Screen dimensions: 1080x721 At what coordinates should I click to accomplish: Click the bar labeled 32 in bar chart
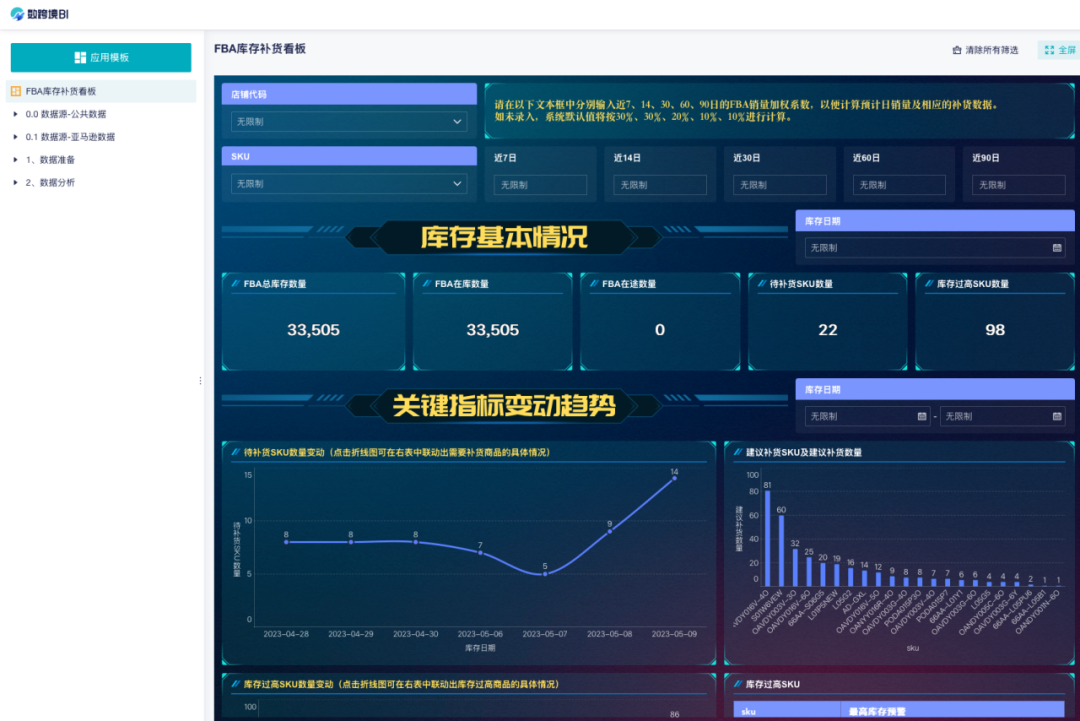(795, 567)
